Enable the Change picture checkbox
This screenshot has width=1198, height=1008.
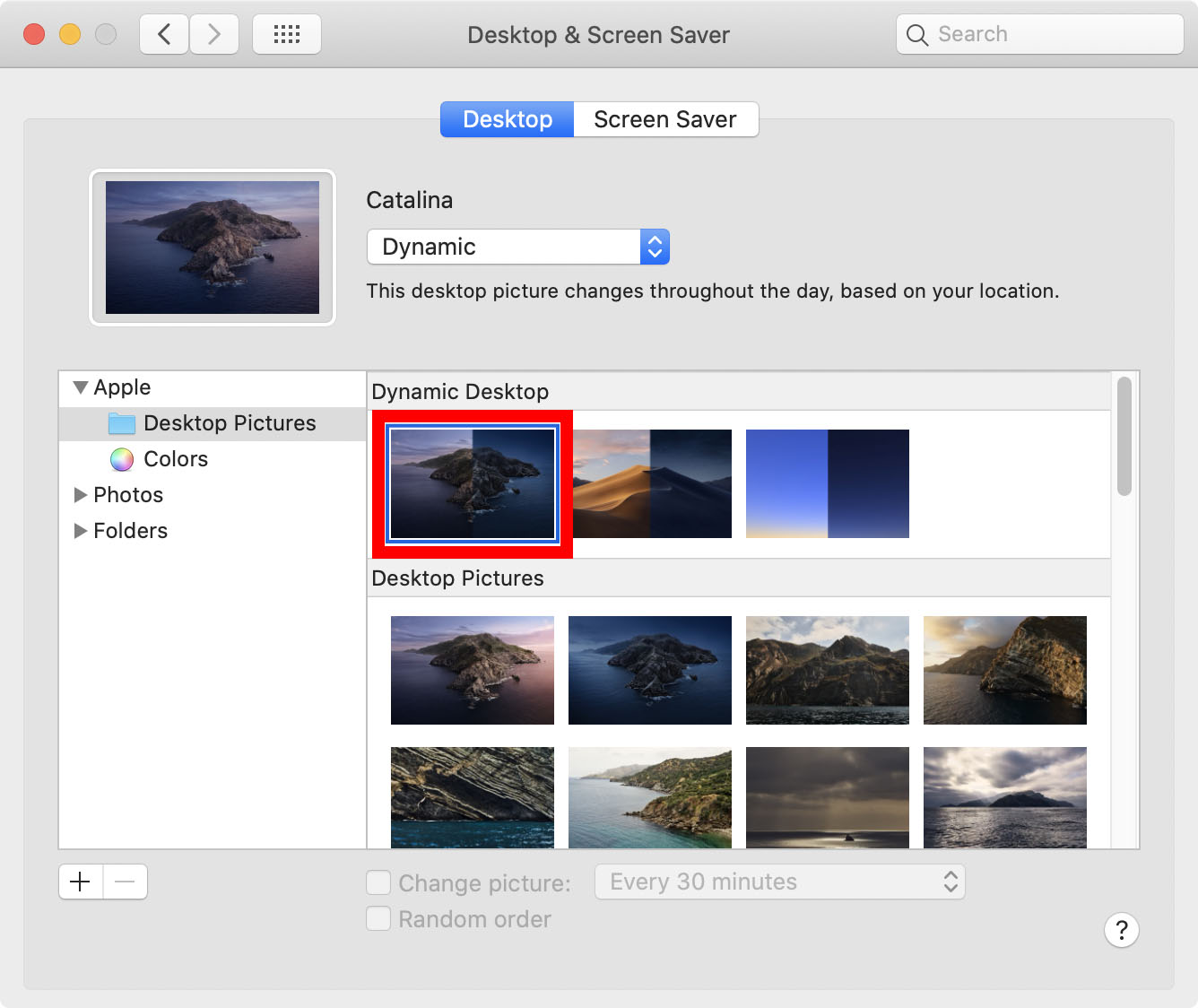click(x=378, y=882)
